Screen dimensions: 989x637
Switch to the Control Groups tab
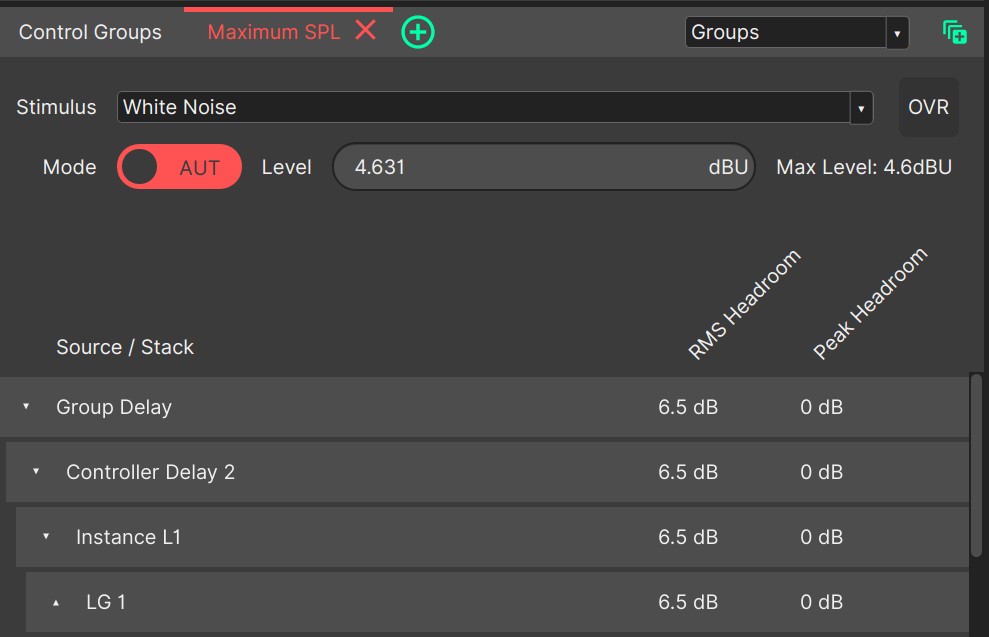90,32
